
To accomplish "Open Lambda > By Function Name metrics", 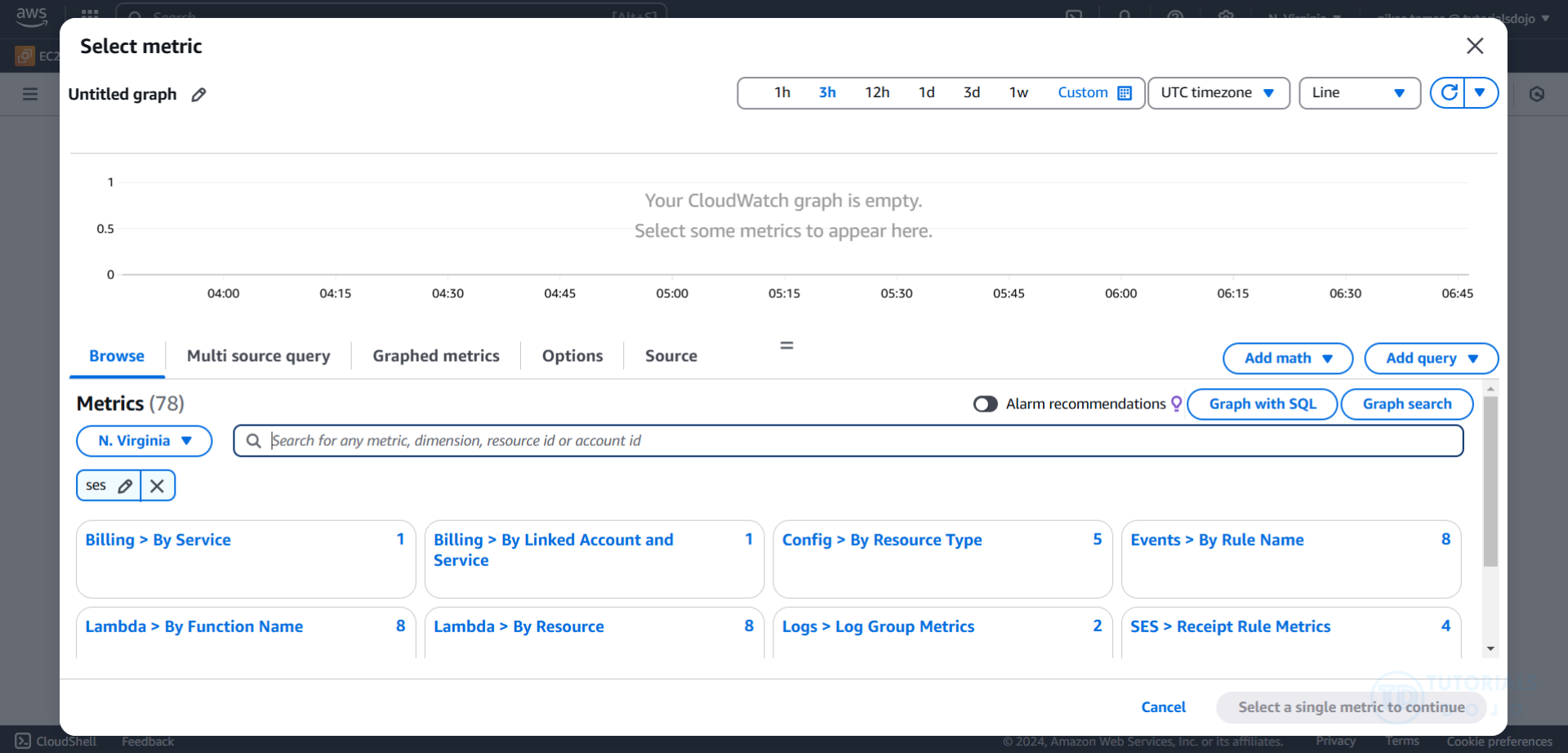I will pyautogui.click(x=194, y=626).
